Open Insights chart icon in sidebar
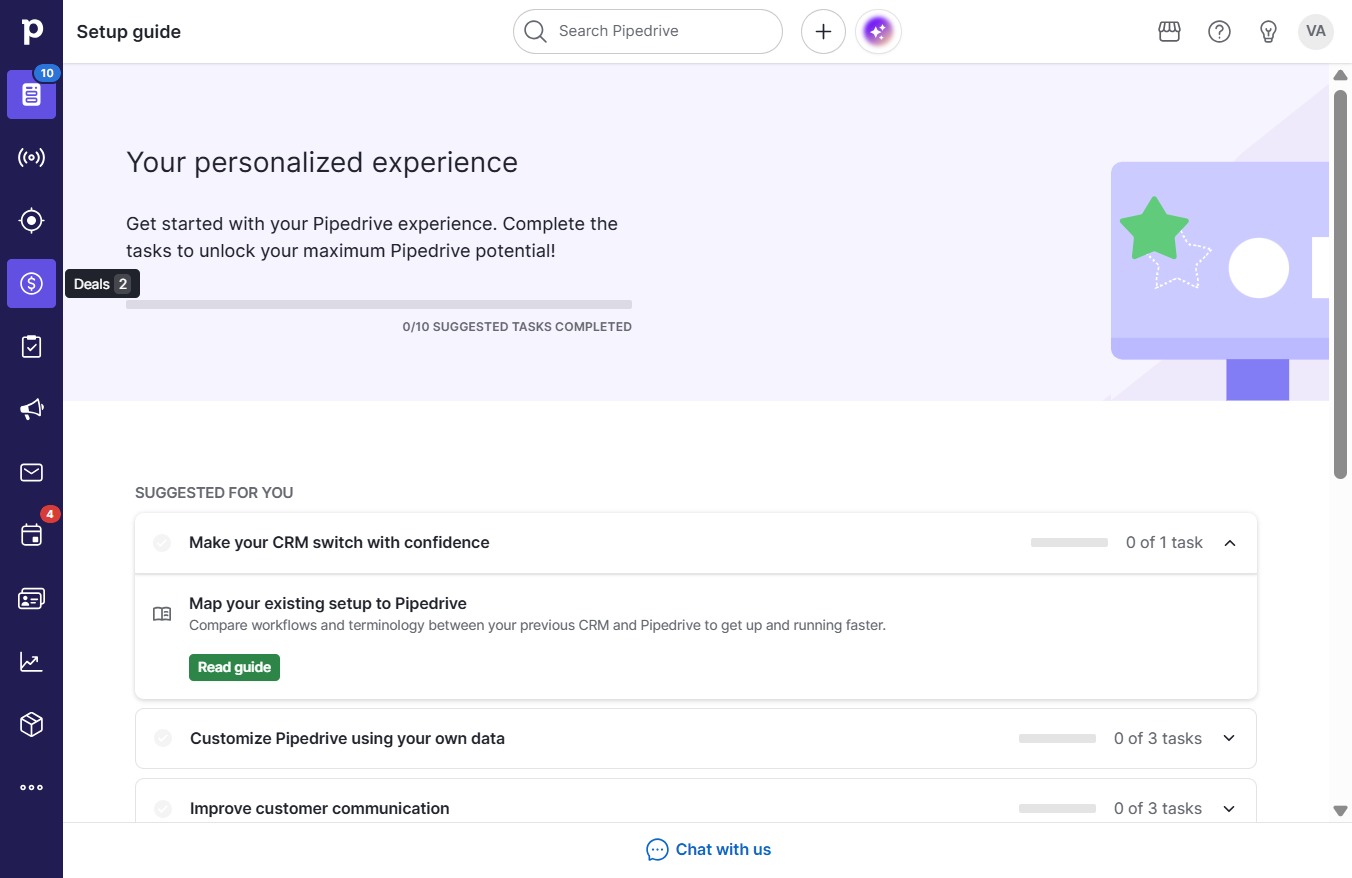The image size is (1352, 878). coord(32,662)
